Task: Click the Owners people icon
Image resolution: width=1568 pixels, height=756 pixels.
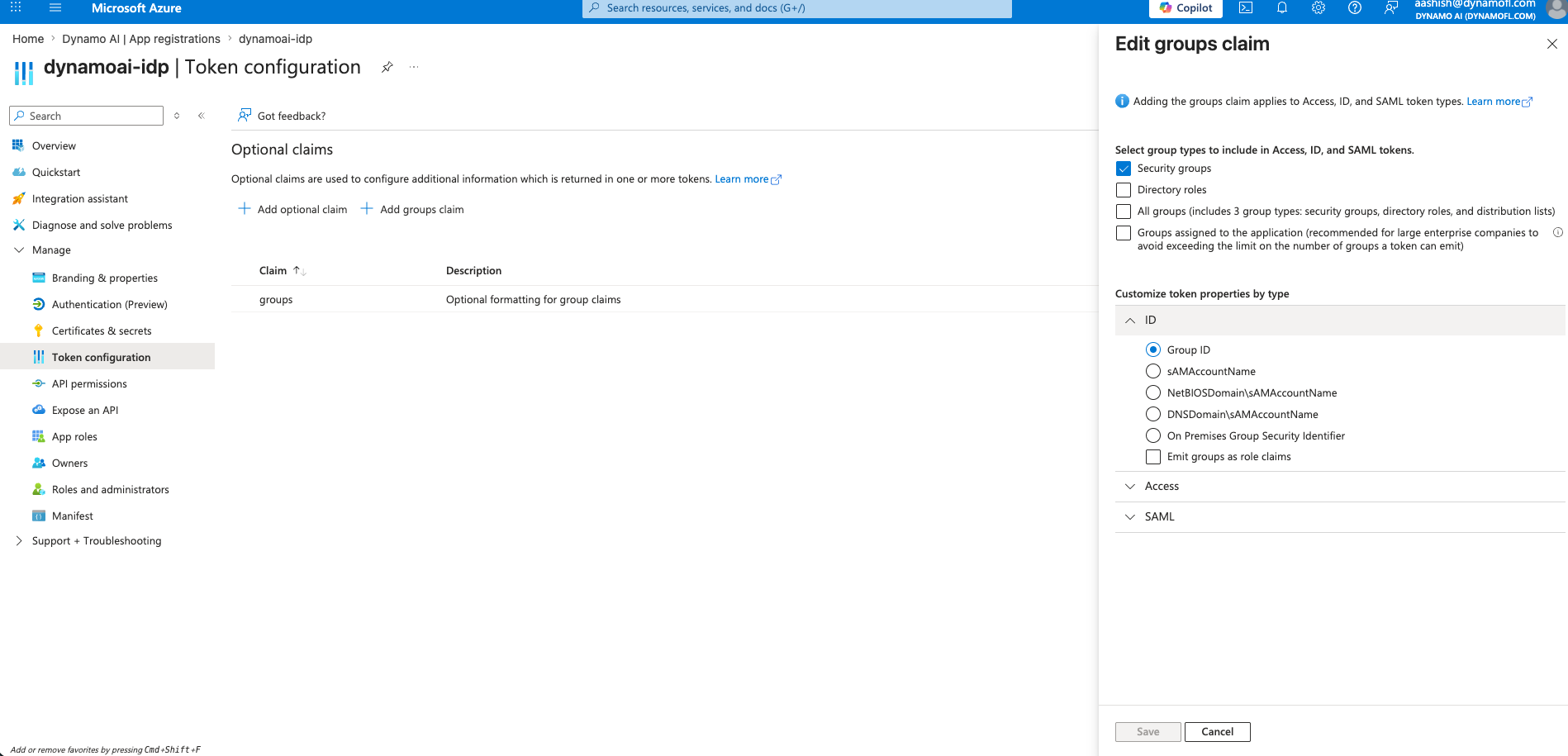Action: 38,463
